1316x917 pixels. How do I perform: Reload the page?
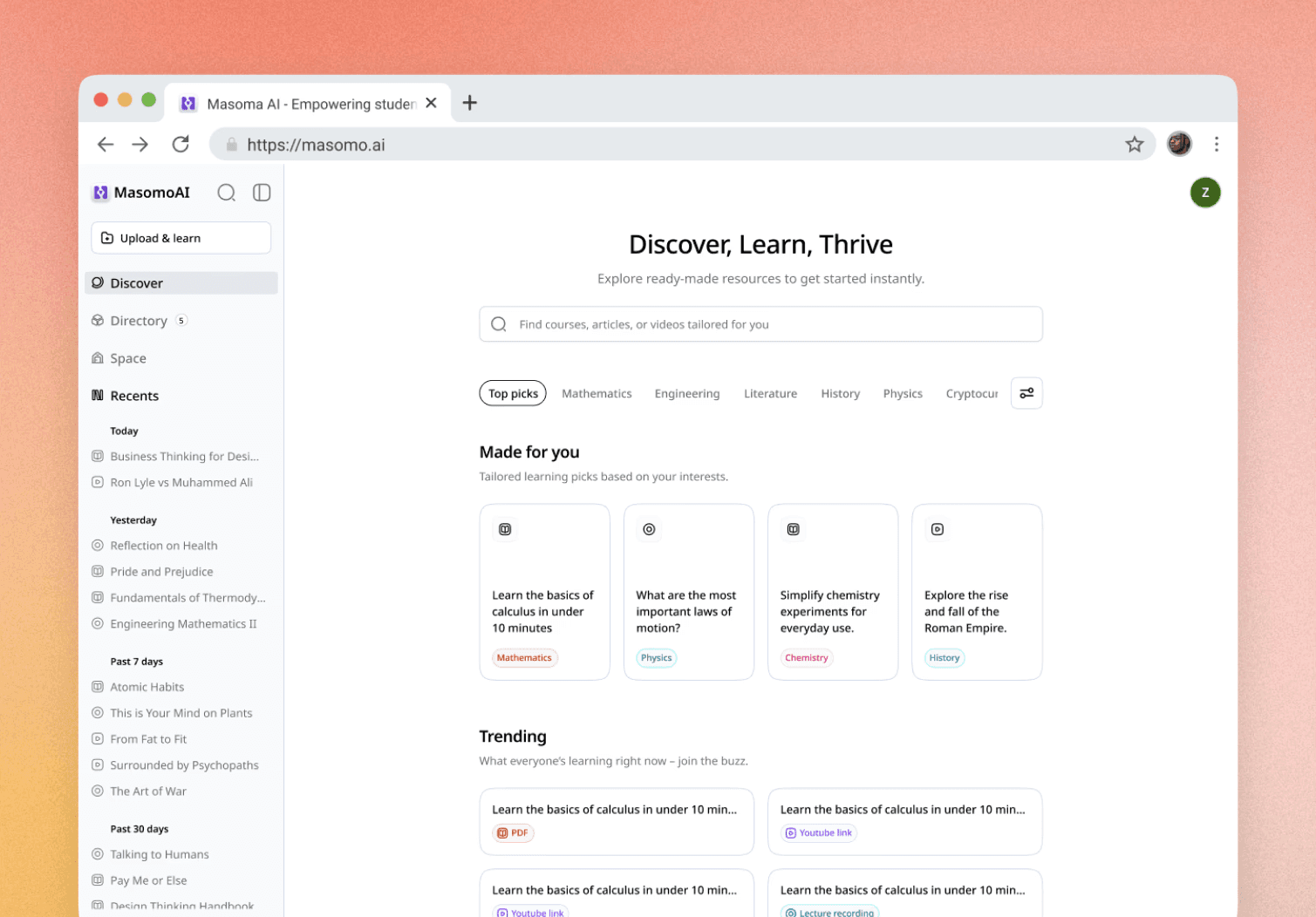click(181, 145)
